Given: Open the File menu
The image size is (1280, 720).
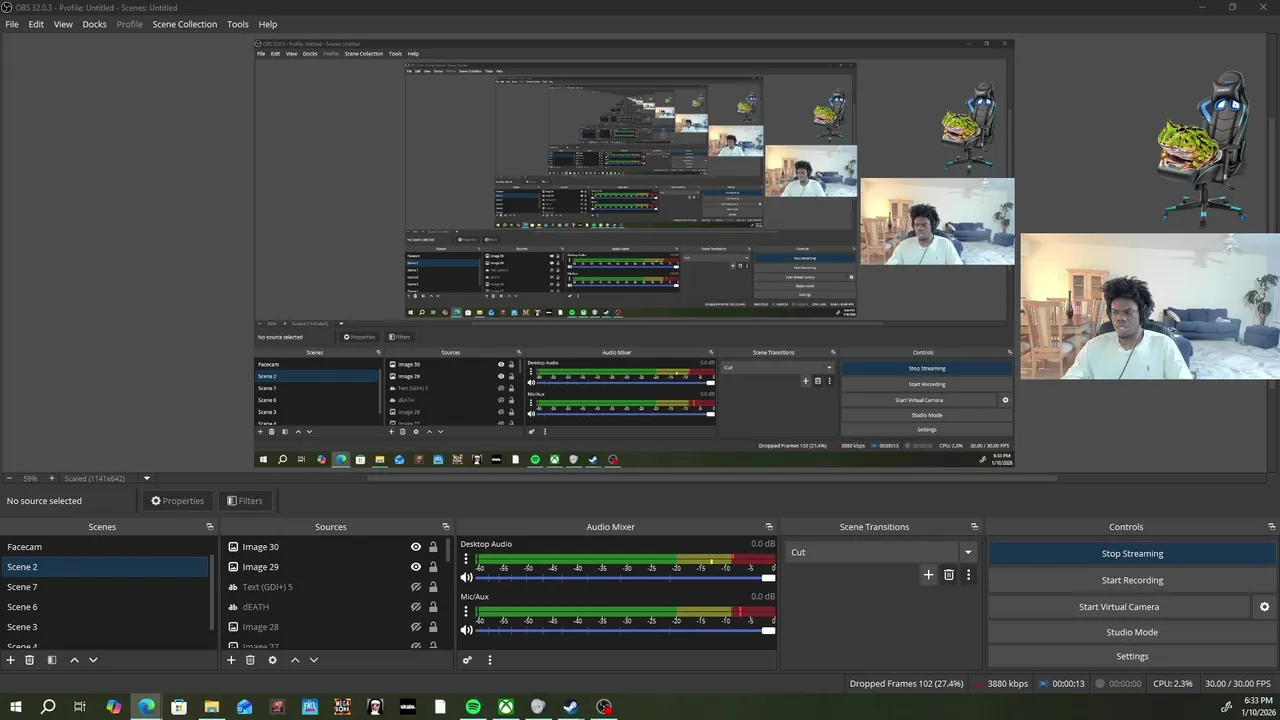Looking at the screenshot, I should (x=12, y=24).
